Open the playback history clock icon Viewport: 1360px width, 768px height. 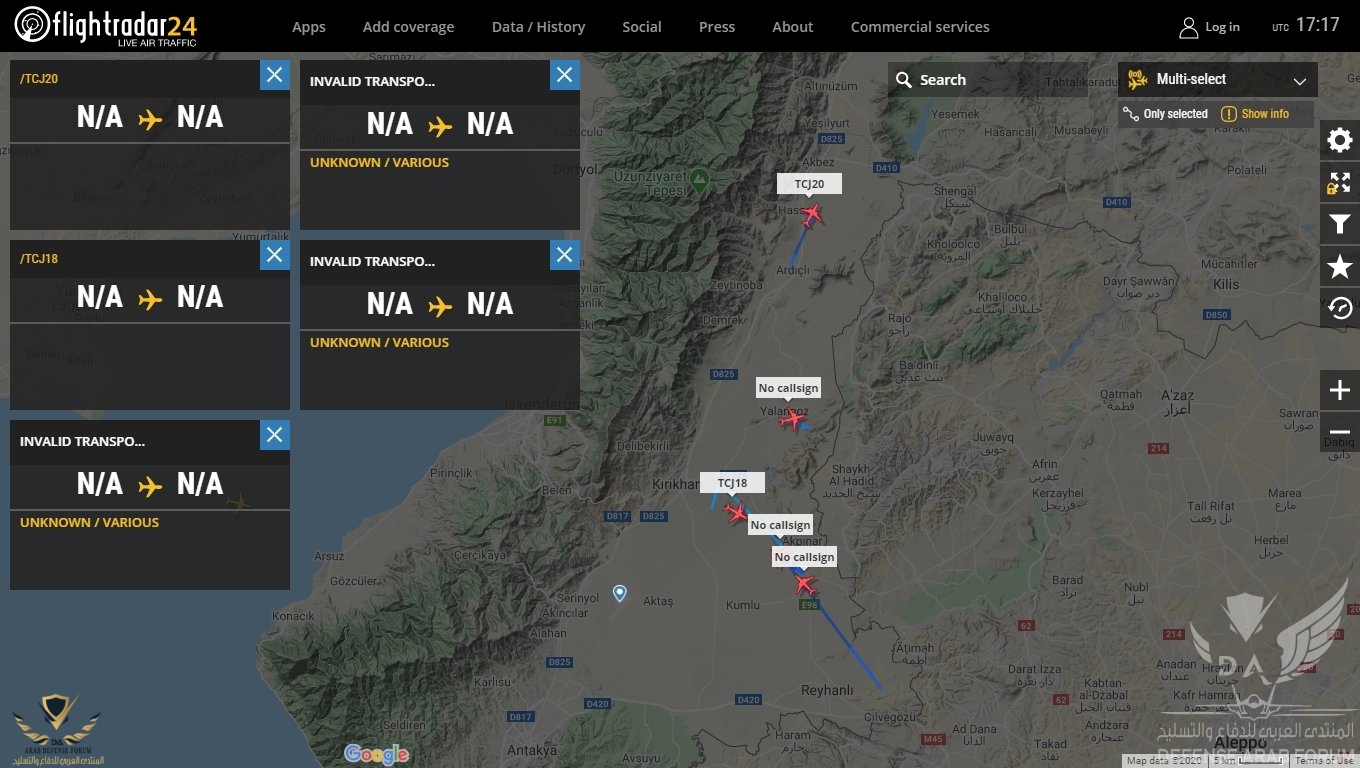pos(1340,308)
